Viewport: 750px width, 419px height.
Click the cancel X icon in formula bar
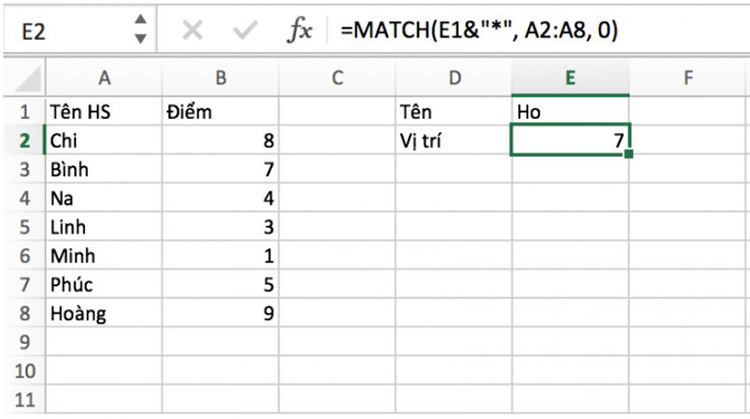click(192, 31)
